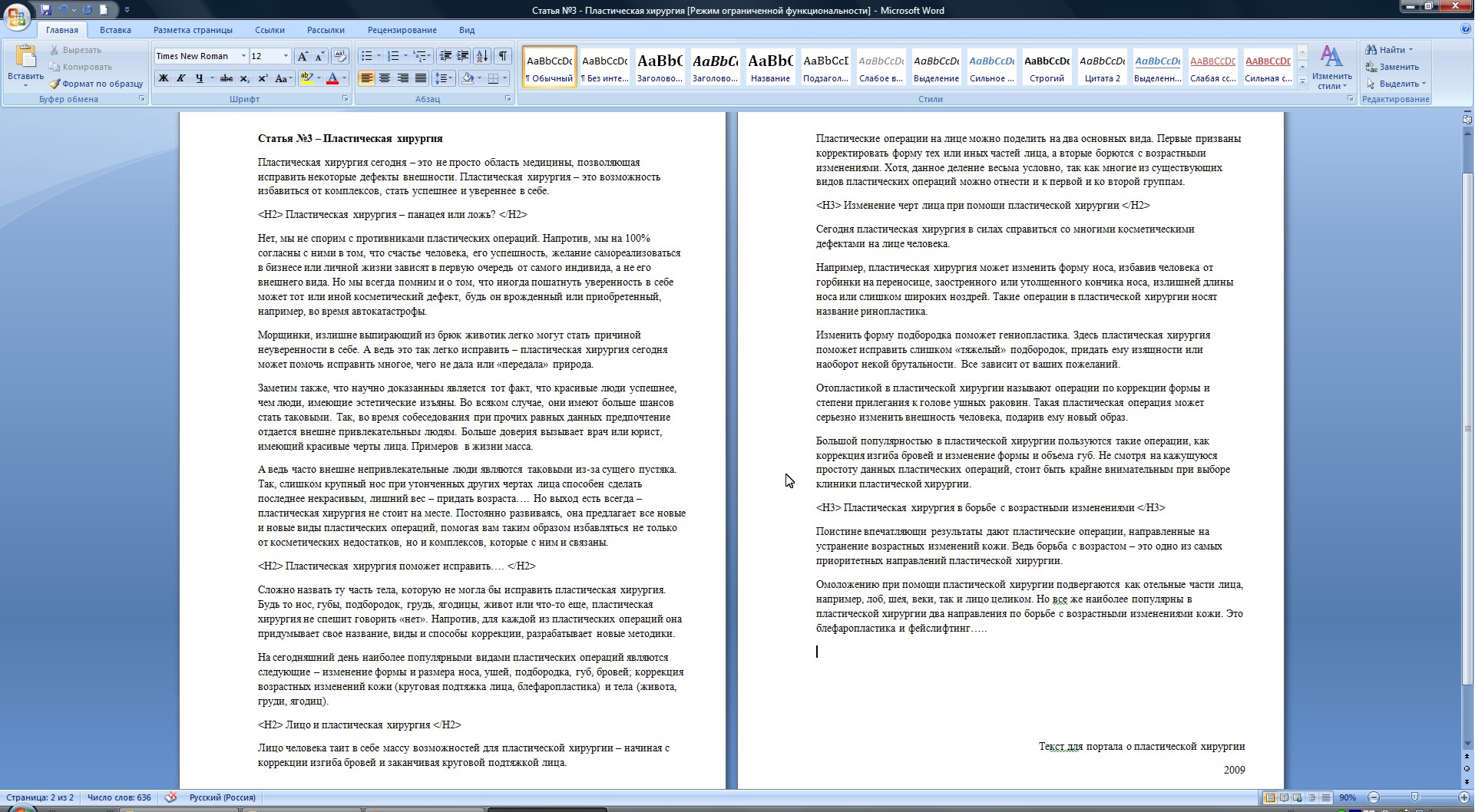Open the Рассылки ribbon tab
Image resolution: width=1475 pixels, height=812 pixels.
coord(326,30)
